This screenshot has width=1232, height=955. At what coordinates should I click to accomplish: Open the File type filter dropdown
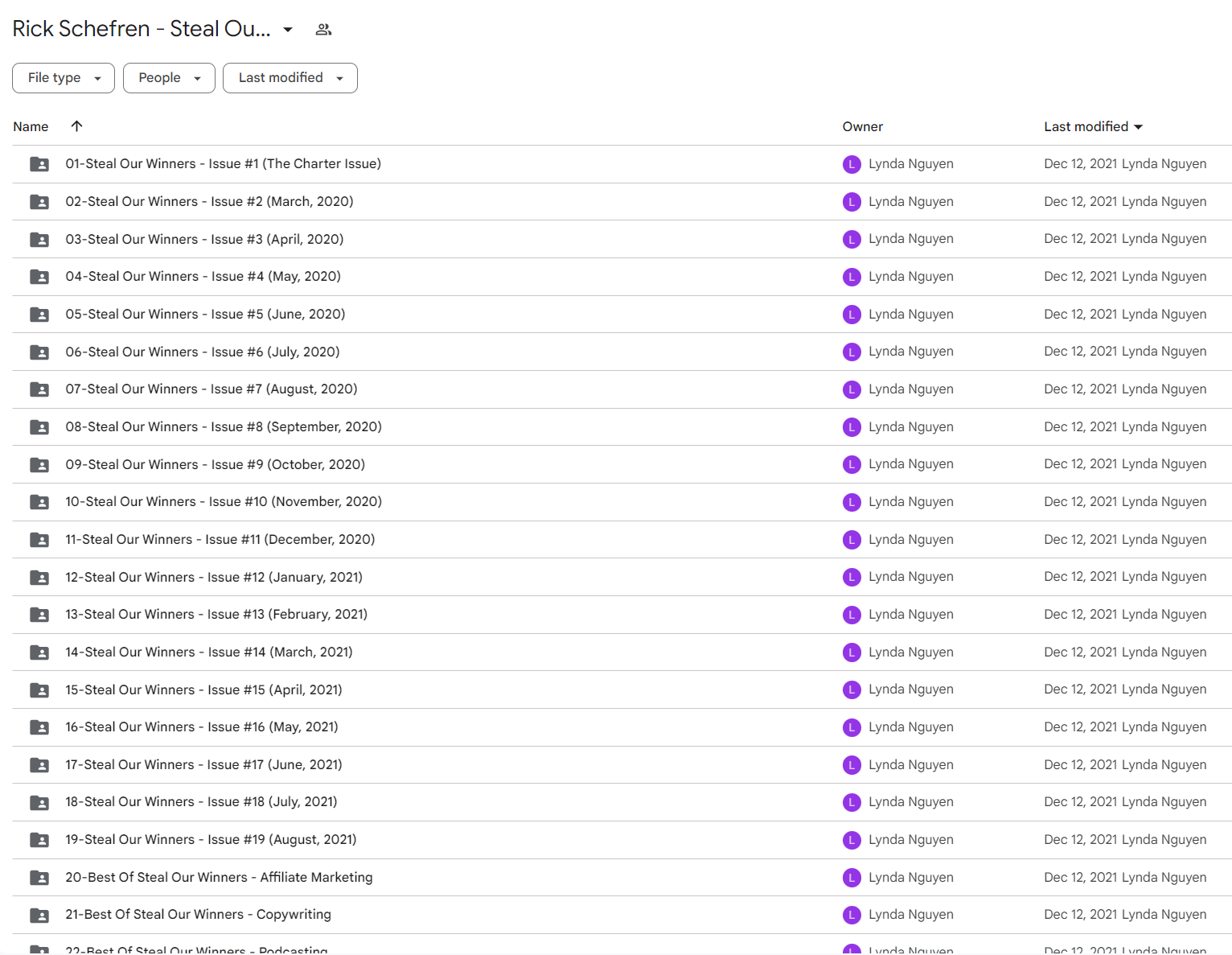64,78
